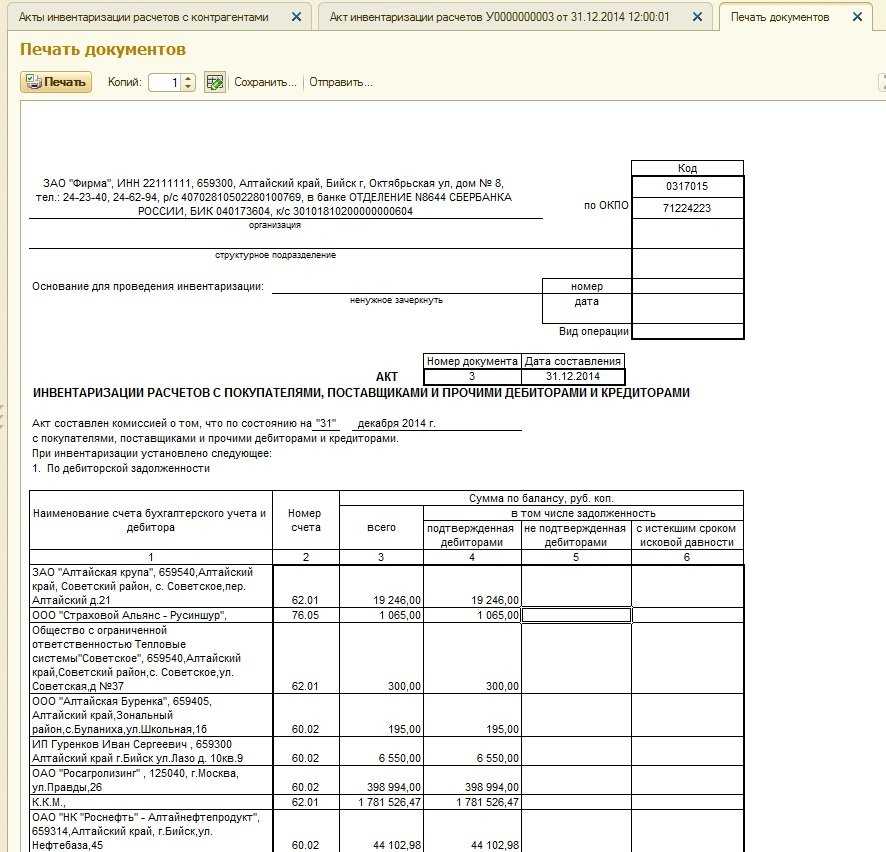Close the Печать документов tab
Screen dimensions: 886x852
point(857,17)
